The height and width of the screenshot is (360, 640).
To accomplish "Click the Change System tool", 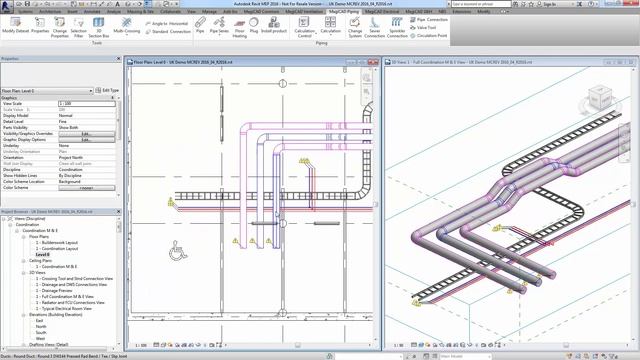I will point(355,27).
